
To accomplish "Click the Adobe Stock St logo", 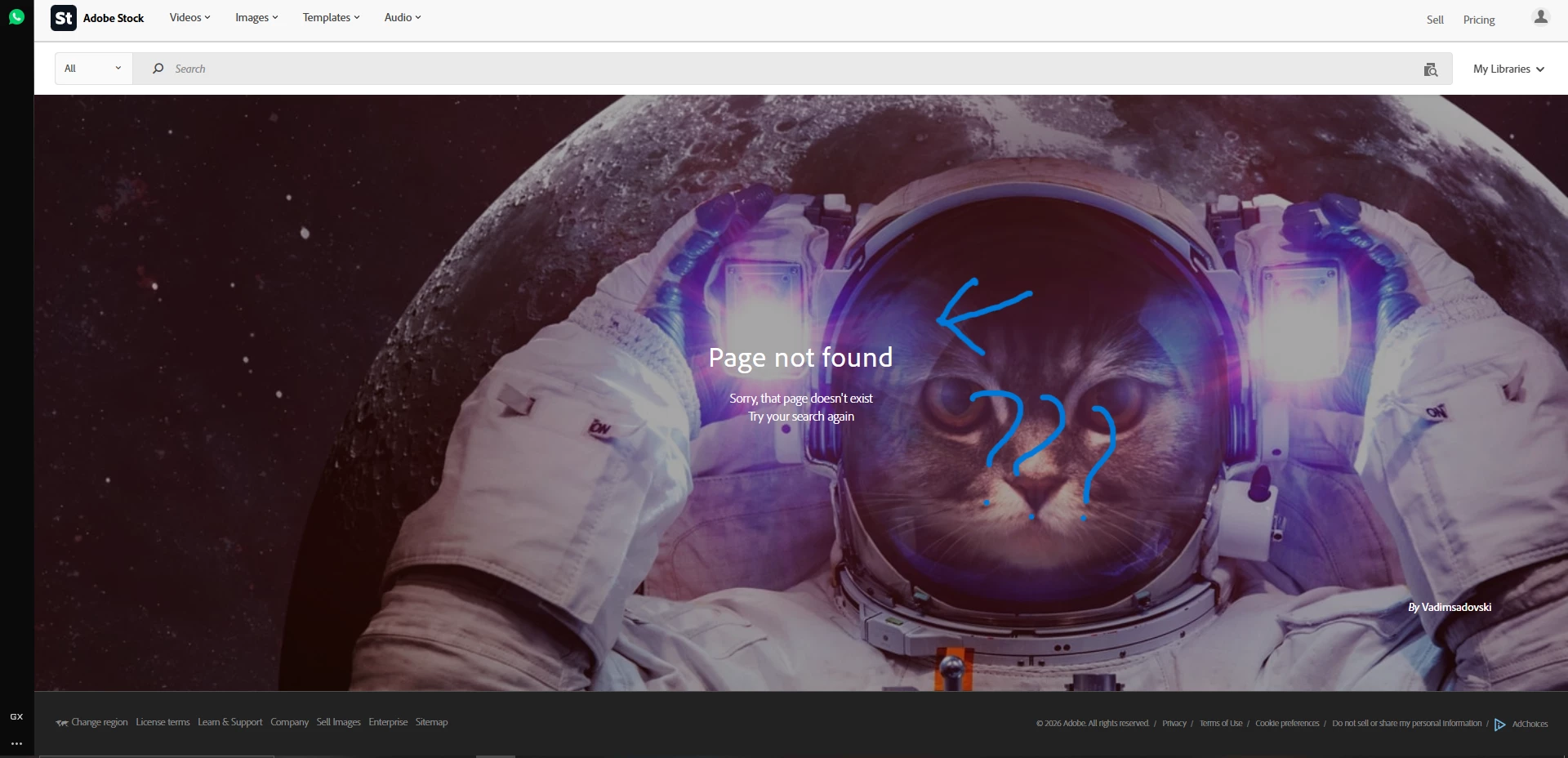I will click(x=64, y=18).
